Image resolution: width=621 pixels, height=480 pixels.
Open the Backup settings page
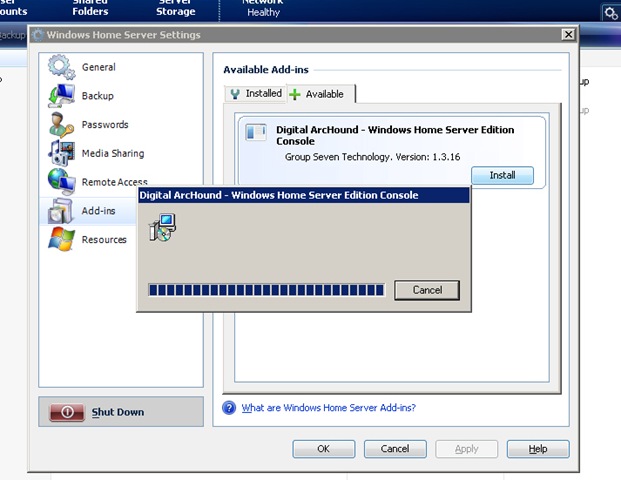[x=121, y=96]
